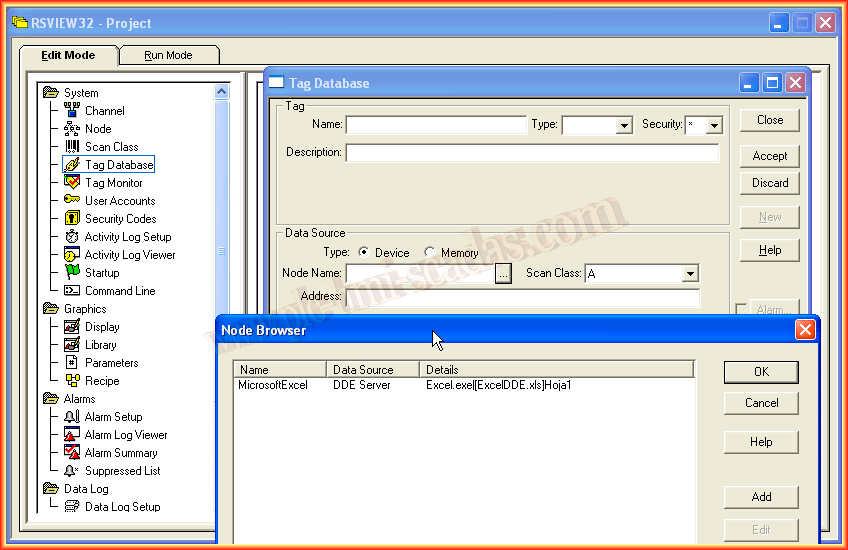Screen dimensions: 848x550
Task: Select the Device data source radio button
Action: pos(364,253)
